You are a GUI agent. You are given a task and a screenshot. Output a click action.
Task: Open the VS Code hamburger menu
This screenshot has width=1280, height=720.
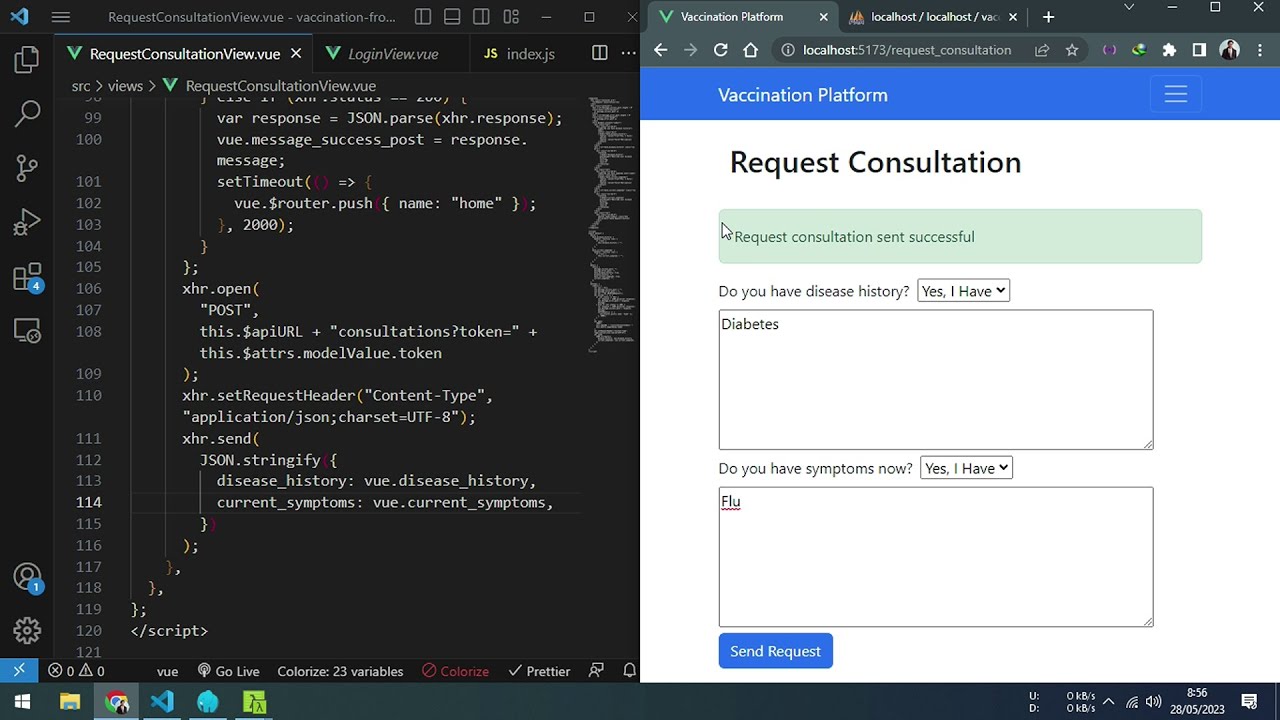pyautogui.click(x=60, y=17)
